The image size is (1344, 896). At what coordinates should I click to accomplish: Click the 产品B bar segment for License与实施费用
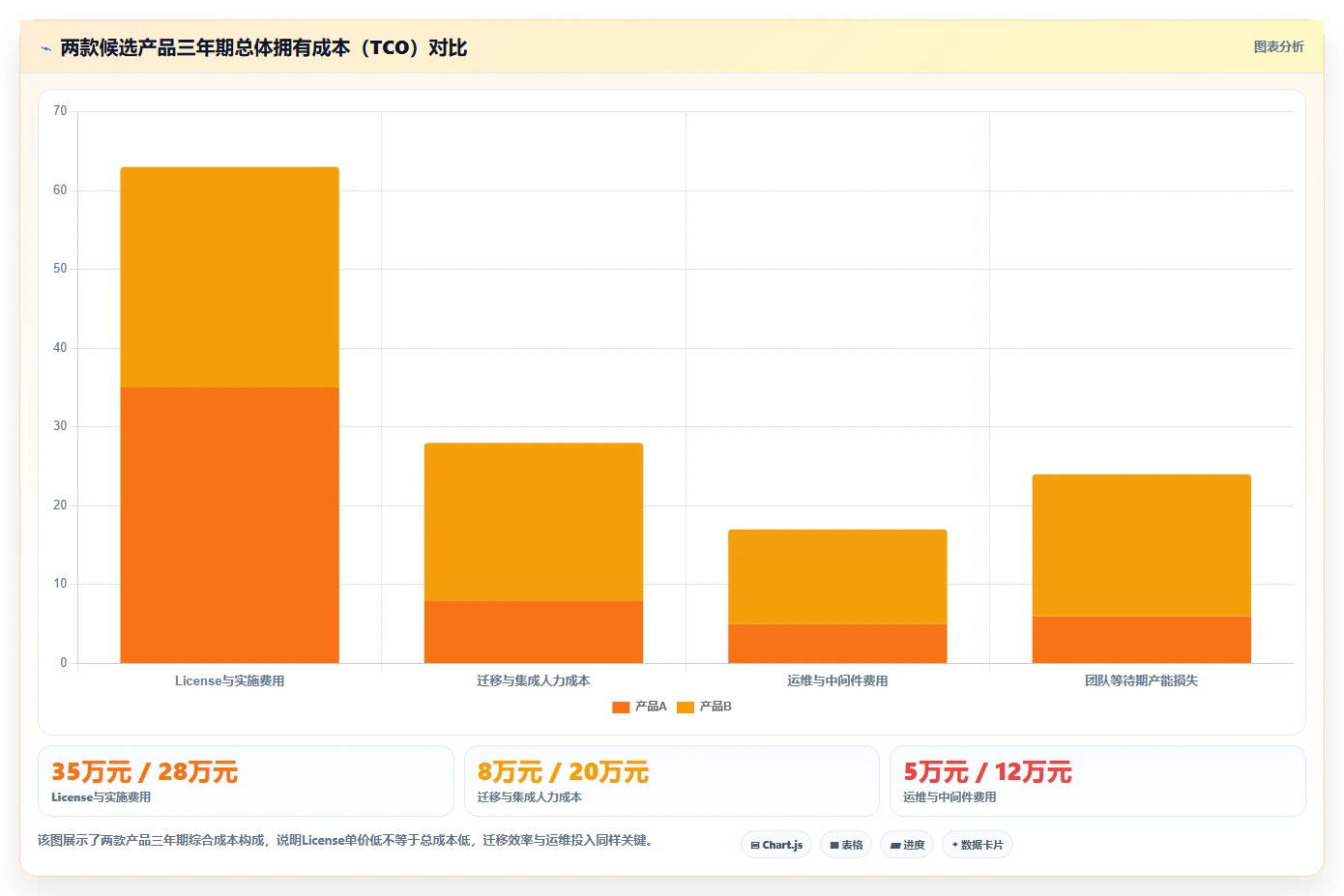click(229, 277)
